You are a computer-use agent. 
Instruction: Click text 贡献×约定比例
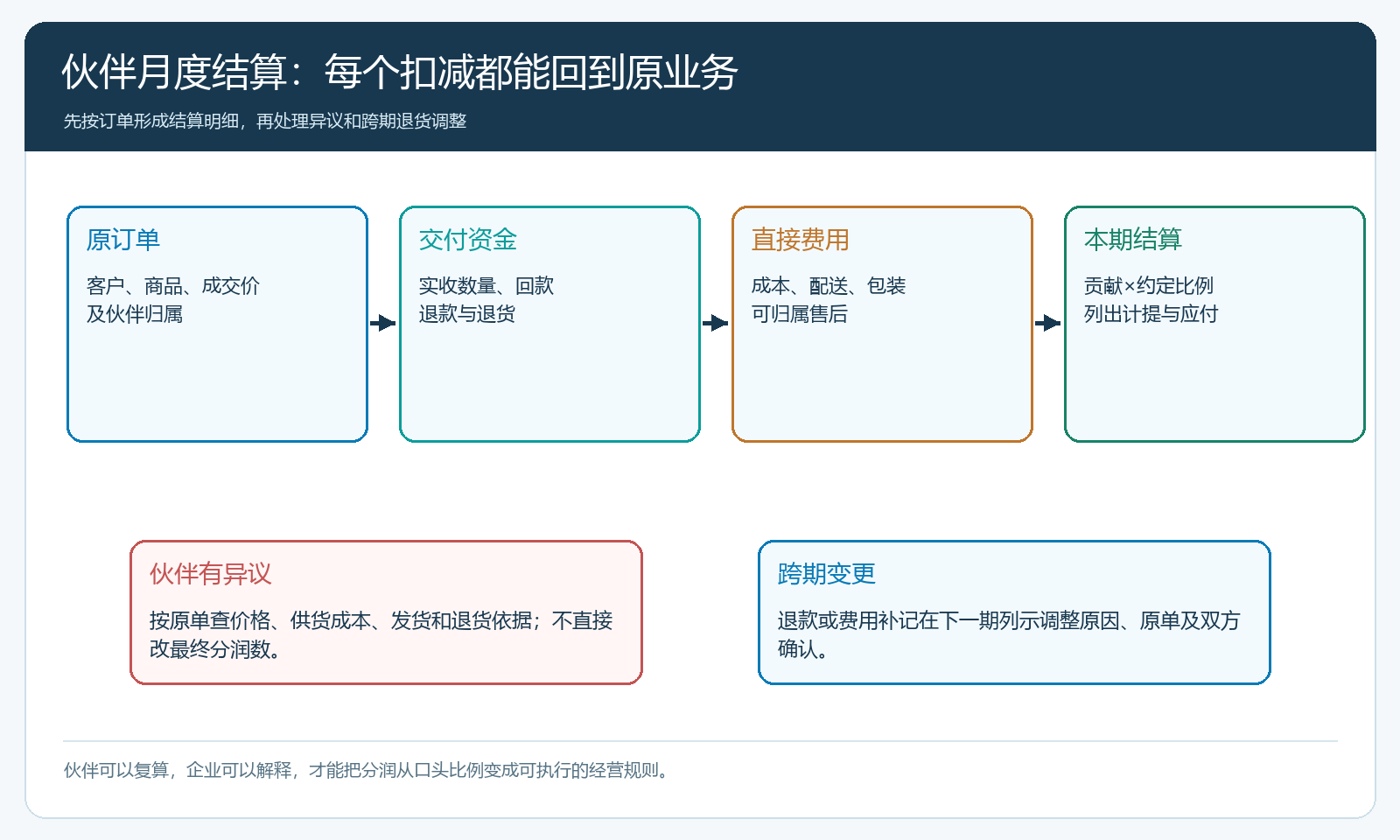click(1149, 286)
